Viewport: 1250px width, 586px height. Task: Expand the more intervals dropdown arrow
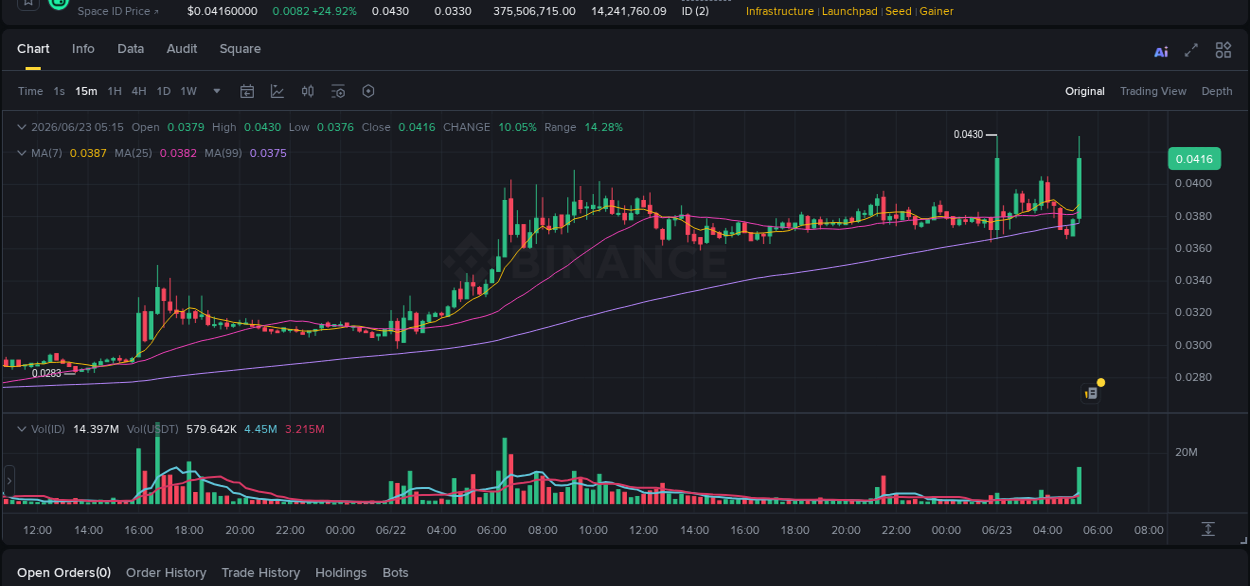pos(217,91)
